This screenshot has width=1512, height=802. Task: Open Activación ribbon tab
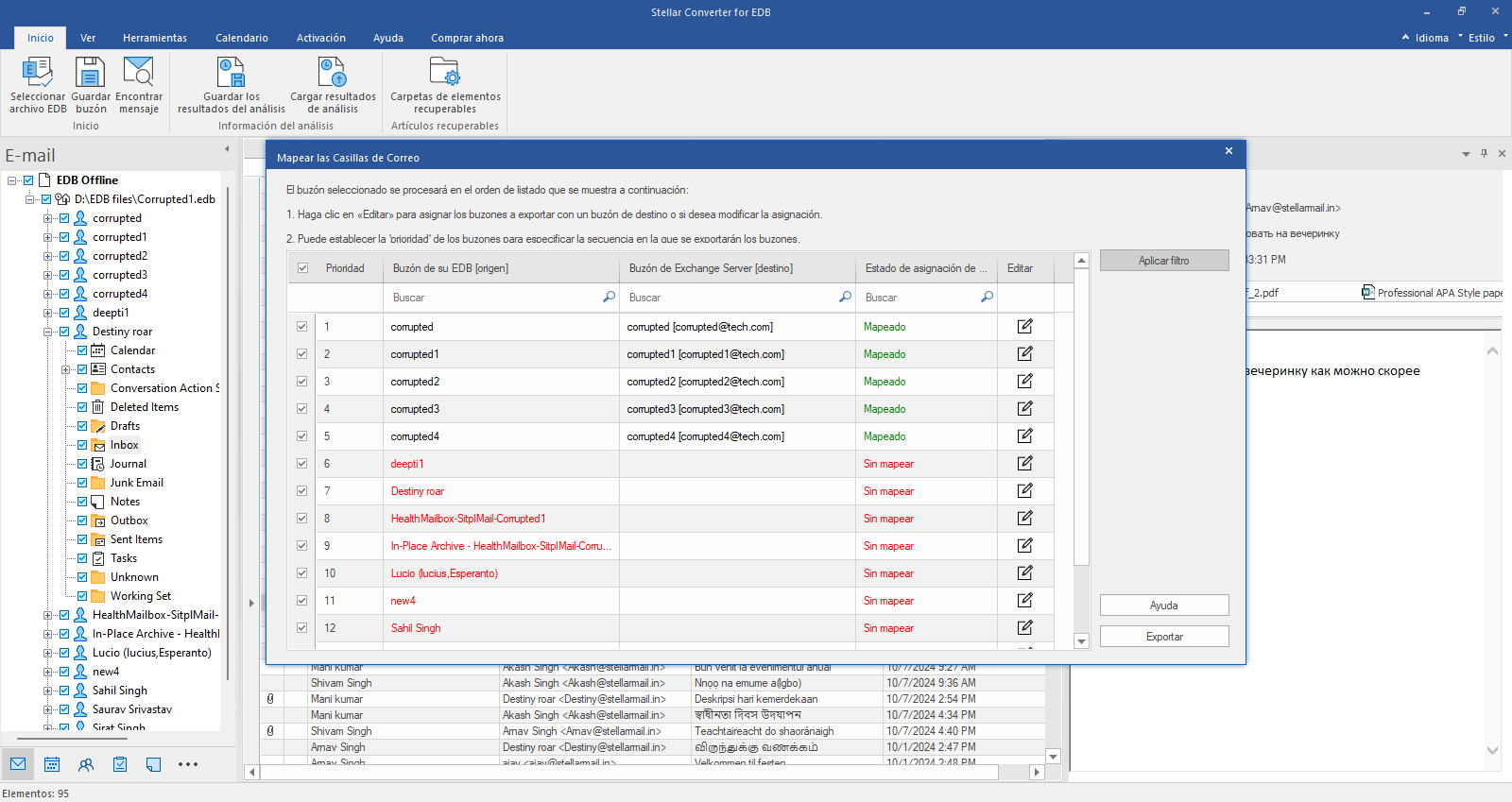pos(321,38)
